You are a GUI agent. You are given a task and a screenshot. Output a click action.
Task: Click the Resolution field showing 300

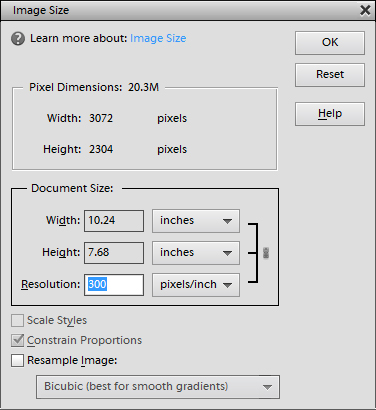pyautogui.click(x=114, y=285)
